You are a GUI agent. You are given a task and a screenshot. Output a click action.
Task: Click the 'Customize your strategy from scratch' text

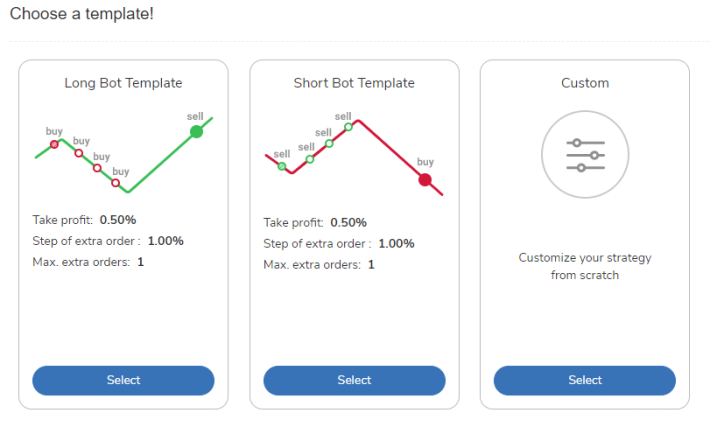coord(585,266)
